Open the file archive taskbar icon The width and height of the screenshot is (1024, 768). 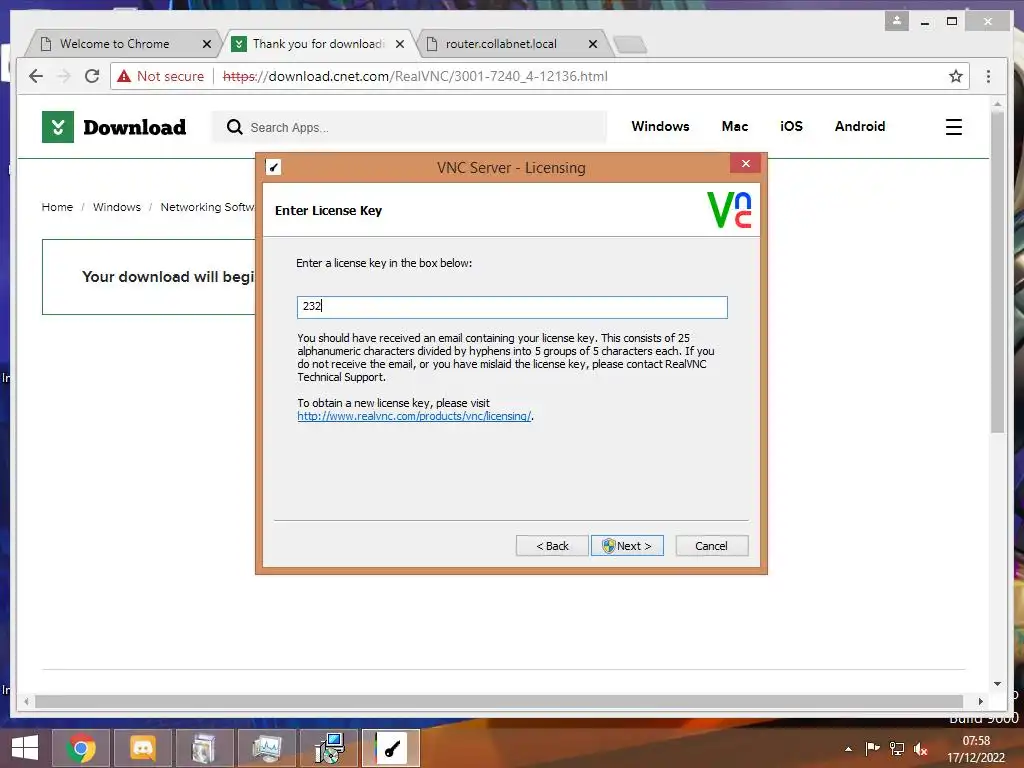[204, 748]
